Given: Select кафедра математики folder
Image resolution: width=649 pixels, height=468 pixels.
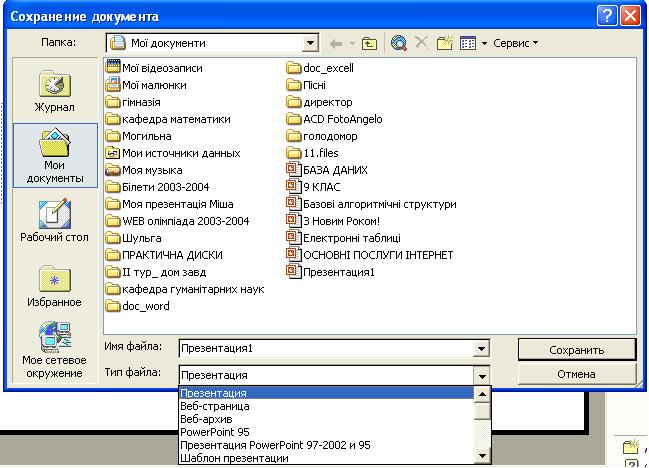Looking at the screenshot, I should click(168, 119).
